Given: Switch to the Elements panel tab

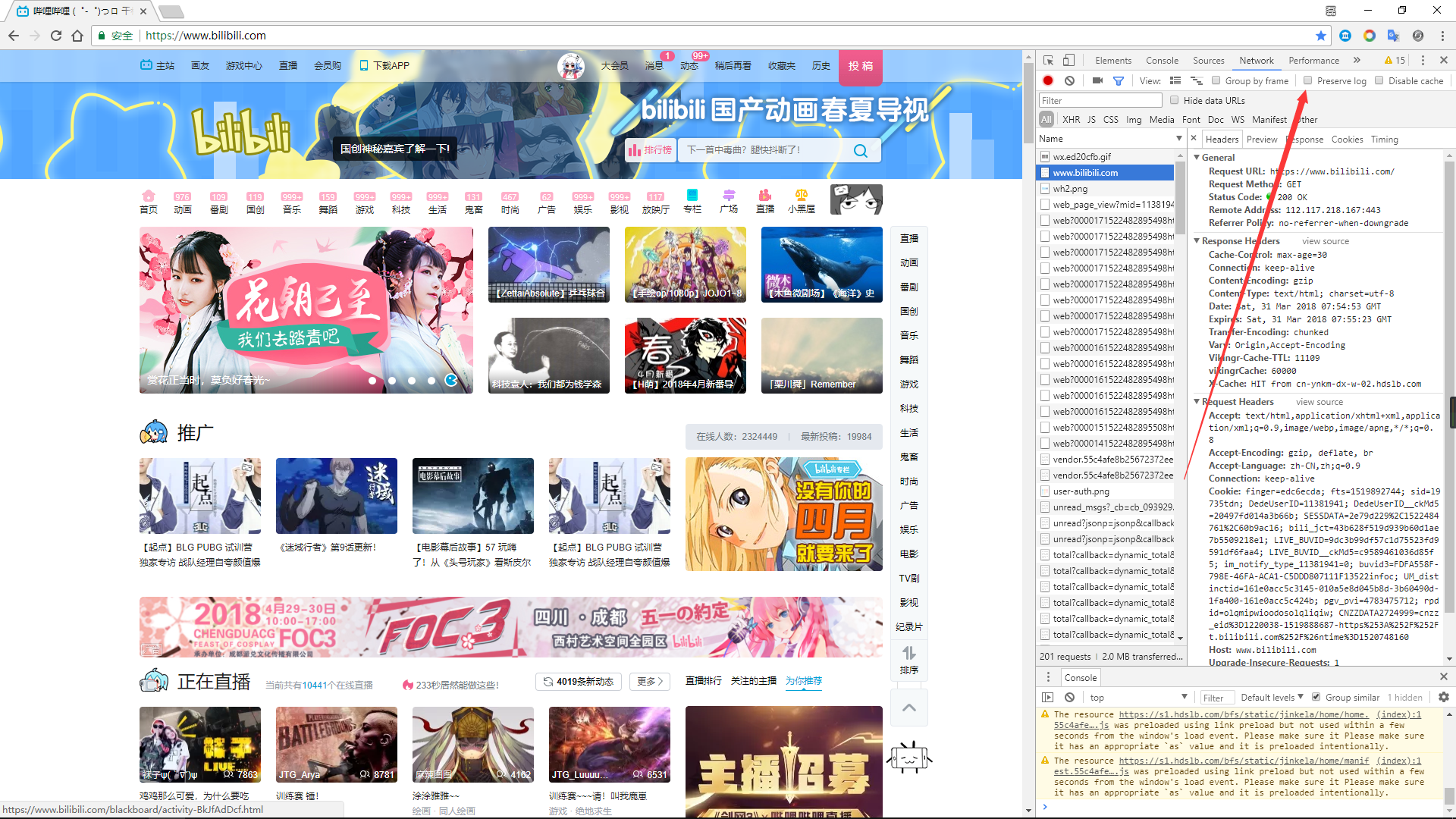Looking at the screenshot, I should (1112, 61).
